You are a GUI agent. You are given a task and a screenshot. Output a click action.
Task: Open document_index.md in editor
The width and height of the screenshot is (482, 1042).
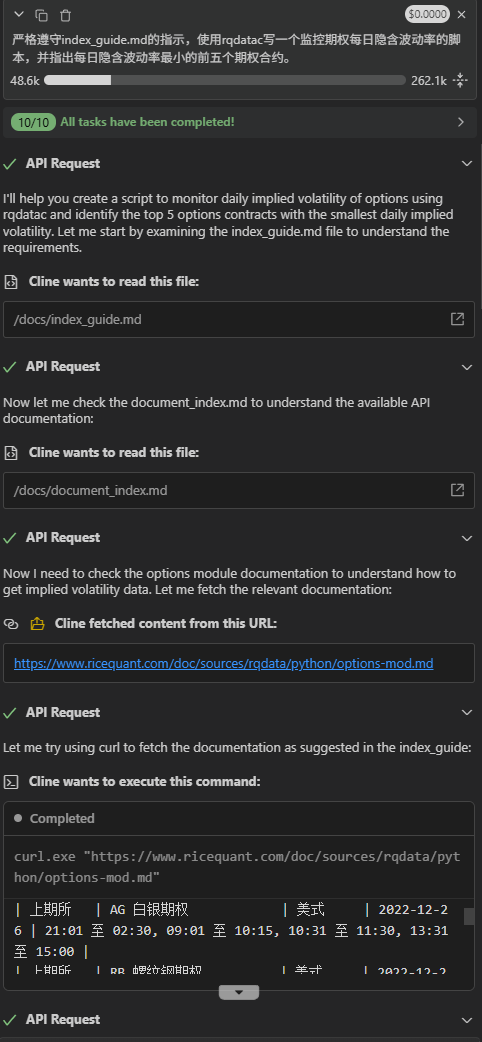click(x=457, y=490)
